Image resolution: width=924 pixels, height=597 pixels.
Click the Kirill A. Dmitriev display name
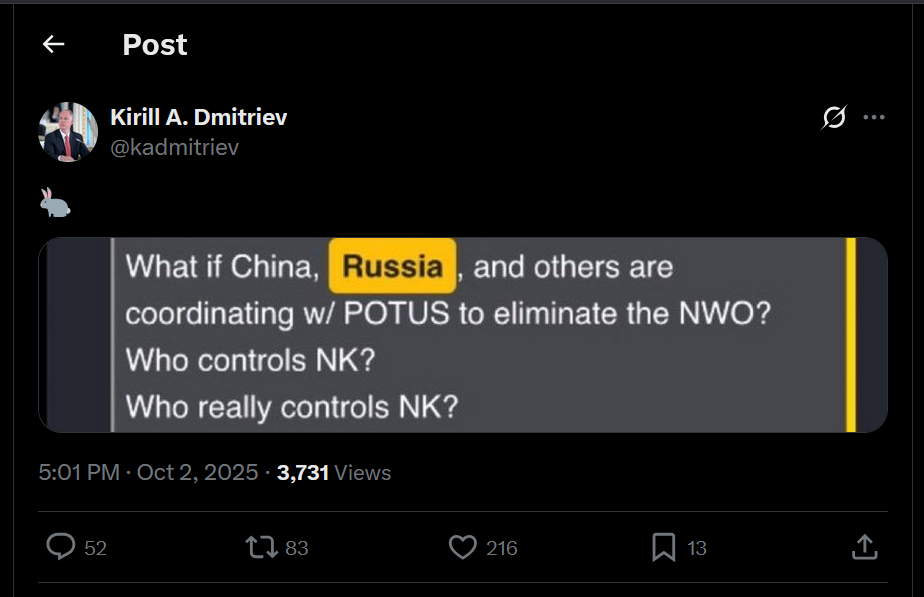198,118
